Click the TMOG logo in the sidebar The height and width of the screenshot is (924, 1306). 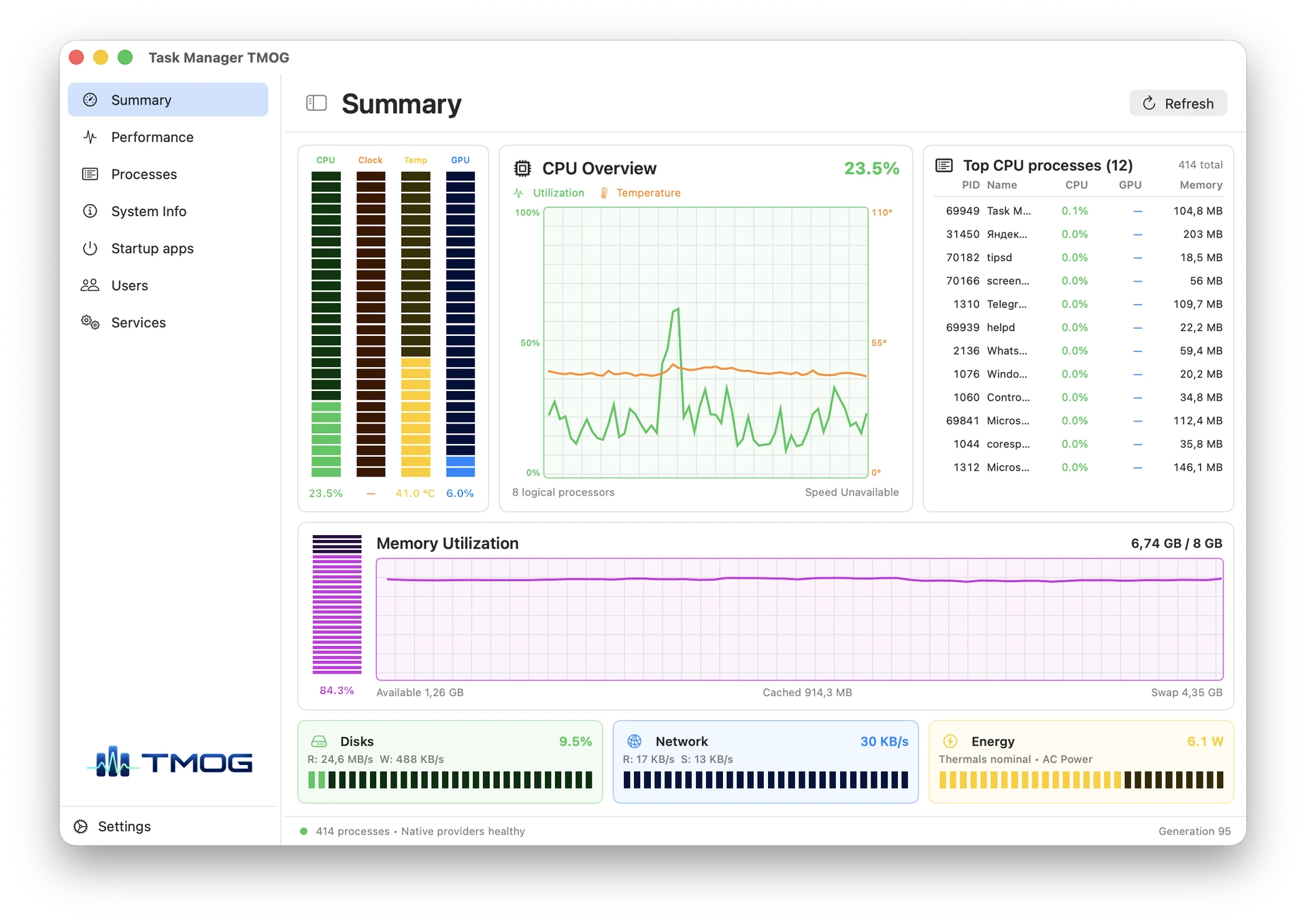[169, 762]
